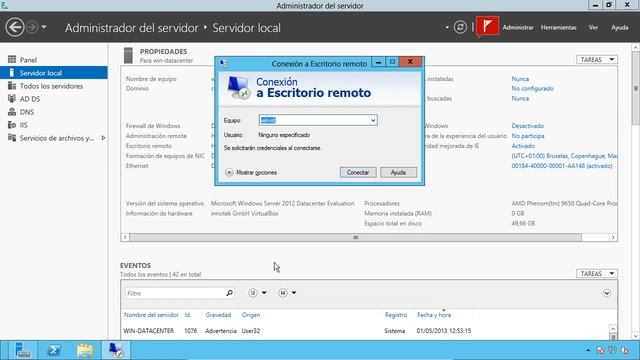Open the Ver menu
The width and height of the screenshot is (640, 360).
tap(593, 27)
